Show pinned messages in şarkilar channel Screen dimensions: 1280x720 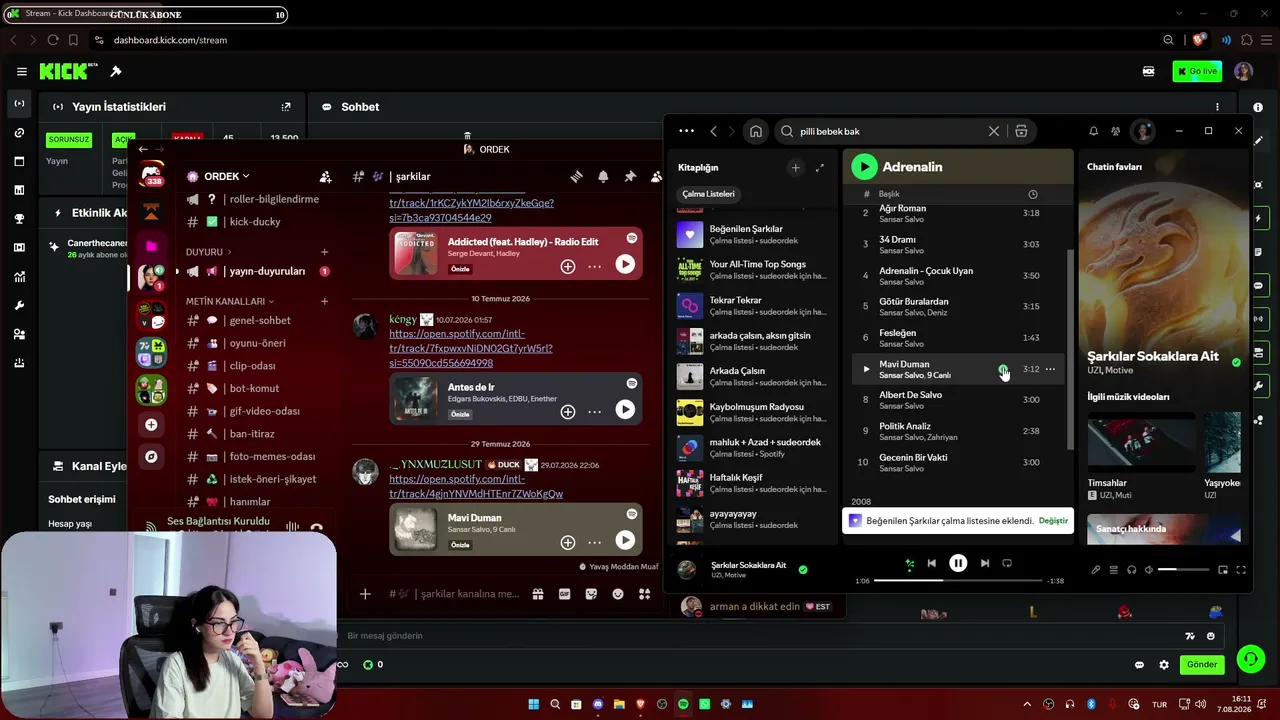pos(630,176)
